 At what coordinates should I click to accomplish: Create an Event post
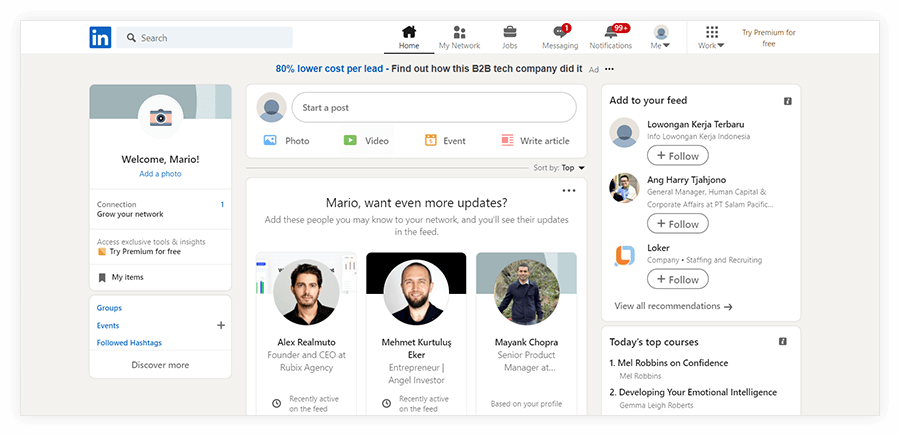tap(445, 140)
